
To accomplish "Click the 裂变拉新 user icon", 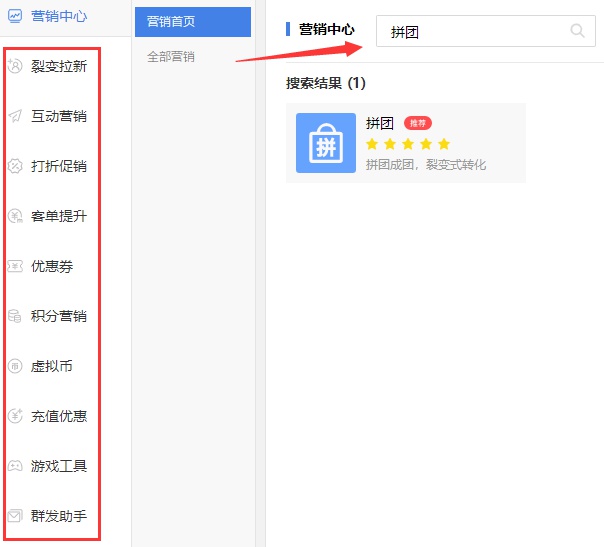I will point(15,66).
